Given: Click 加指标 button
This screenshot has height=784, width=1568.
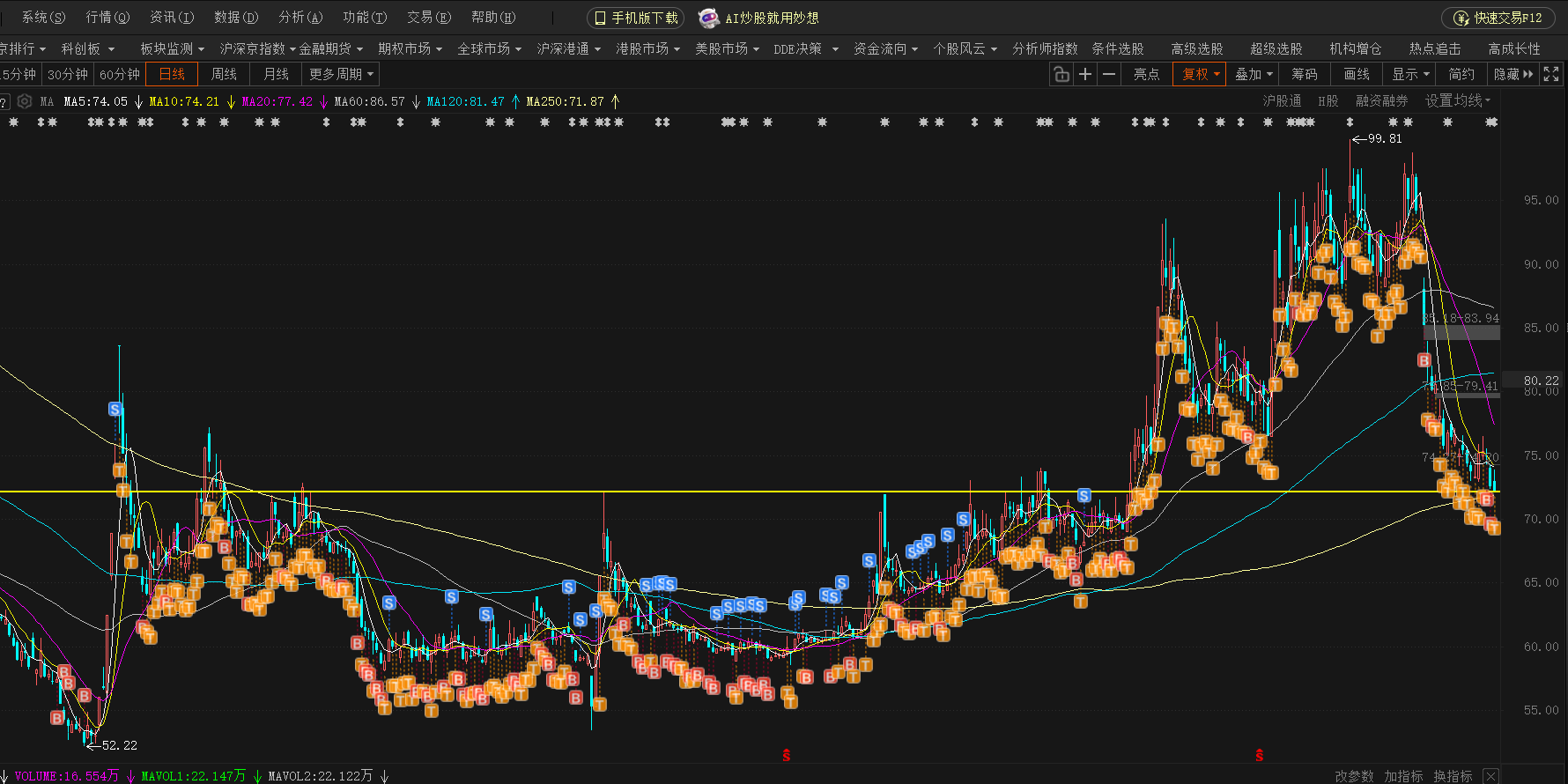Looking at the screenshot, I should [1403, 776].
